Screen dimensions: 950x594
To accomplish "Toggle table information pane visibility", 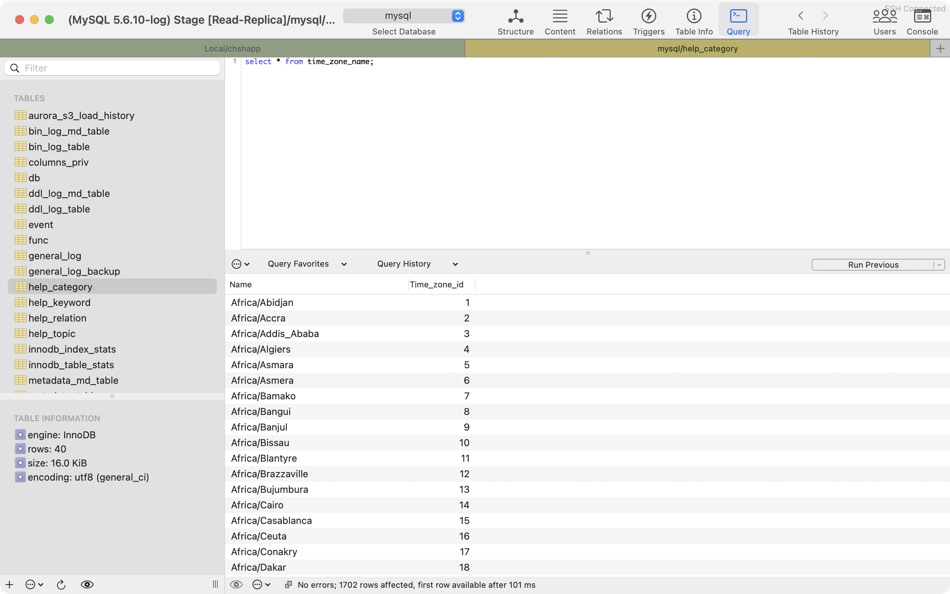I will [87, 584].
